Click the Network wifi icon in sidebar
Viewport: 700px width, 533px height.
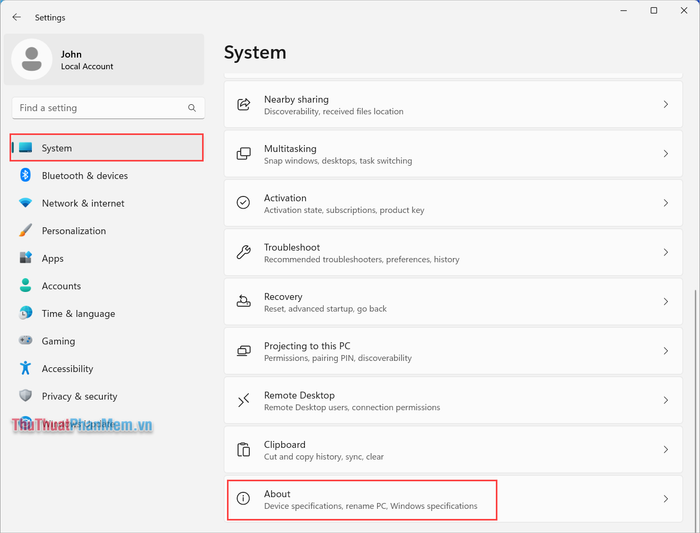[25, 203]
